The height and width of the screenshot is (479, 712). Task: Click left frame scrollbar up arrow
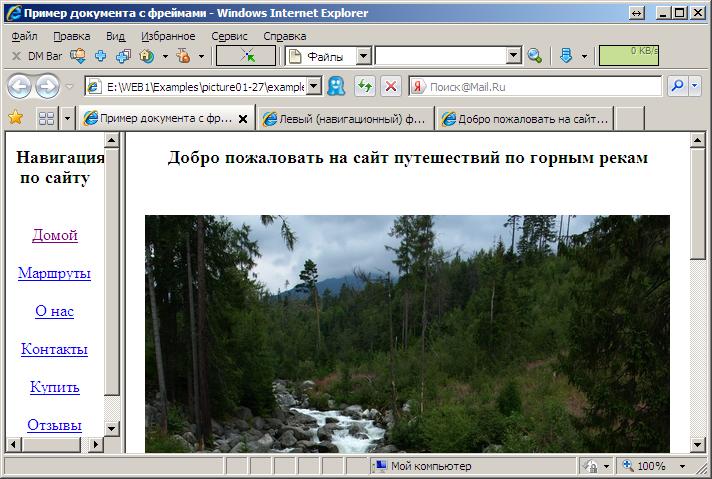coord(112,140)
